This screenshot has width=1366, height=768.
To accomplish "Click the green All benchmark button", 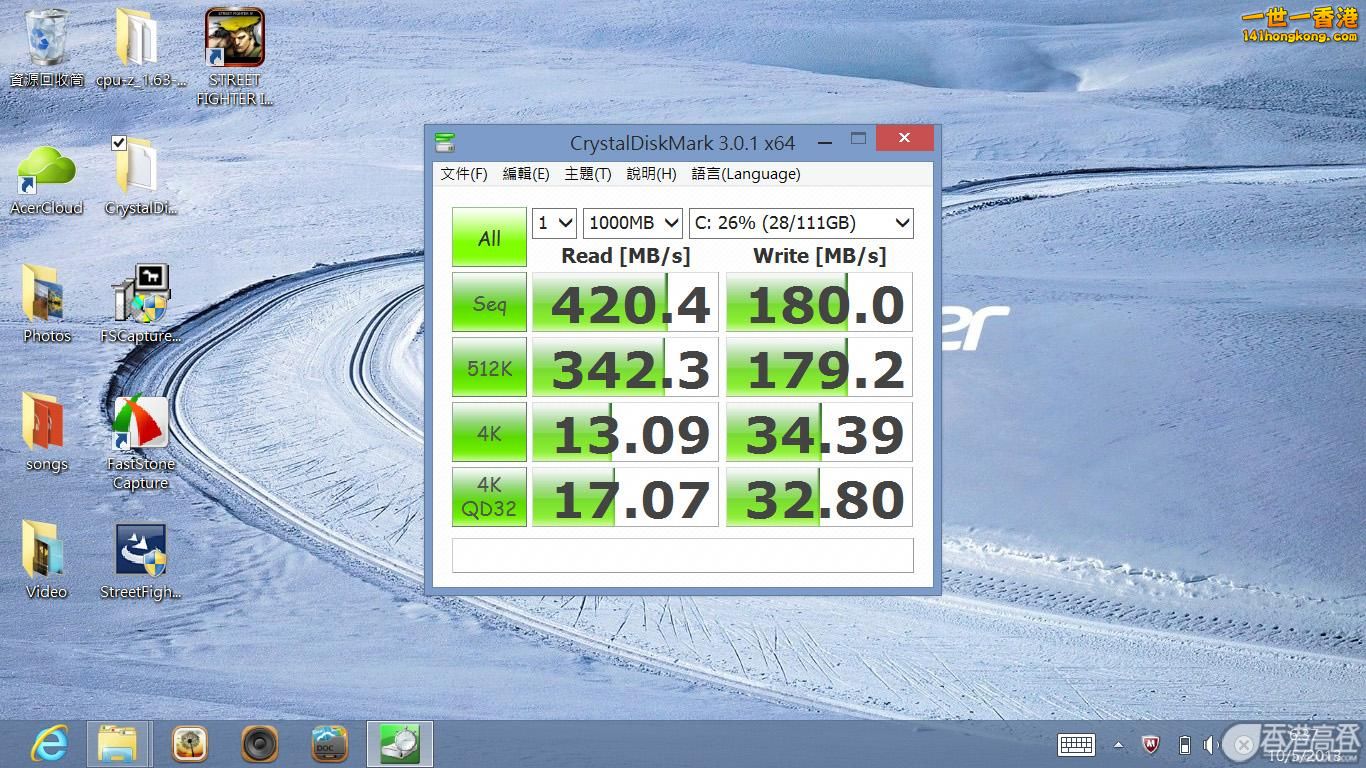I will click(489, 238).
